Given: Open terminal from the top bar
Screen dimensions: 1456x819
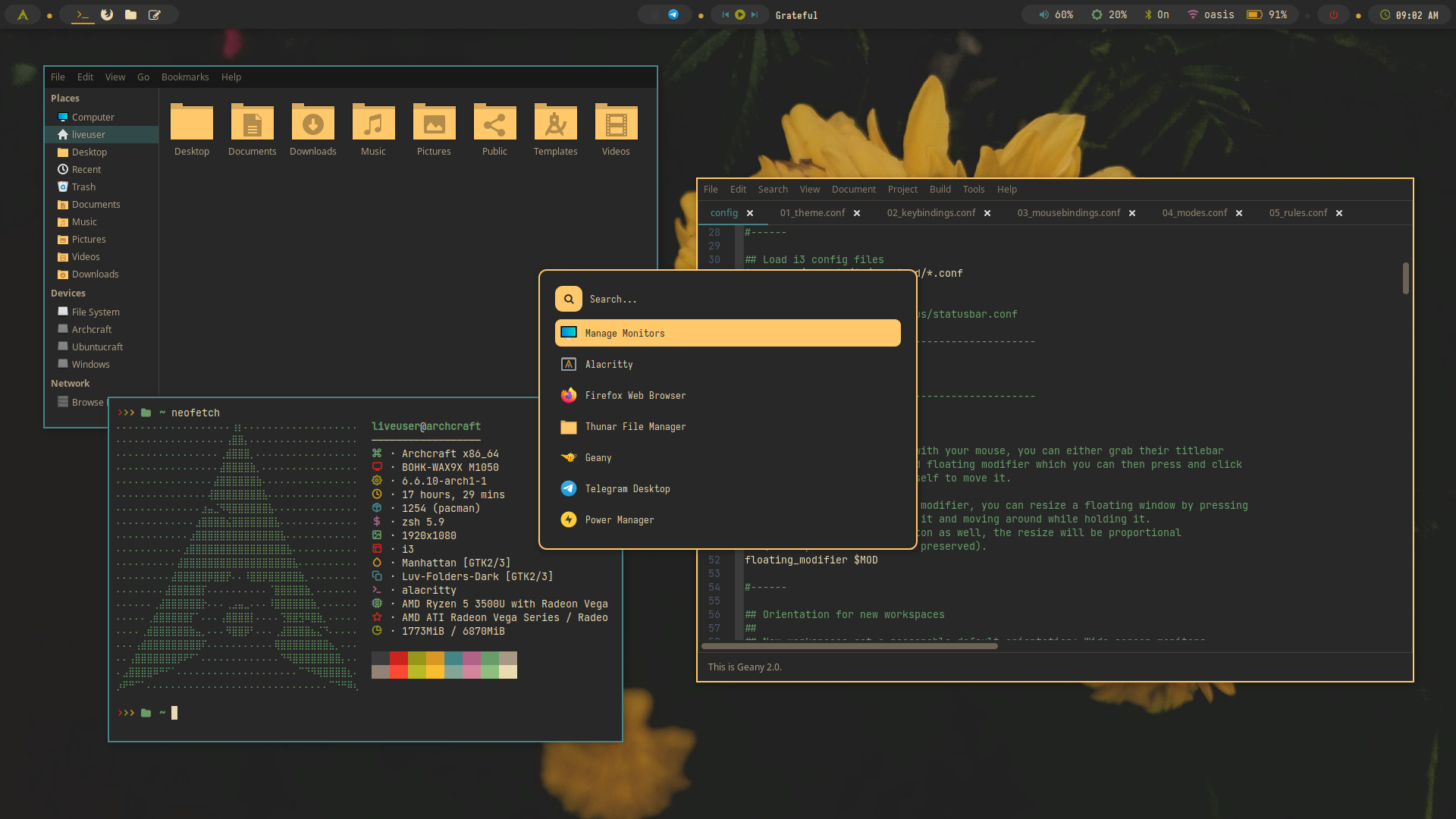Looking at the screenshot, I should (83, 14).
